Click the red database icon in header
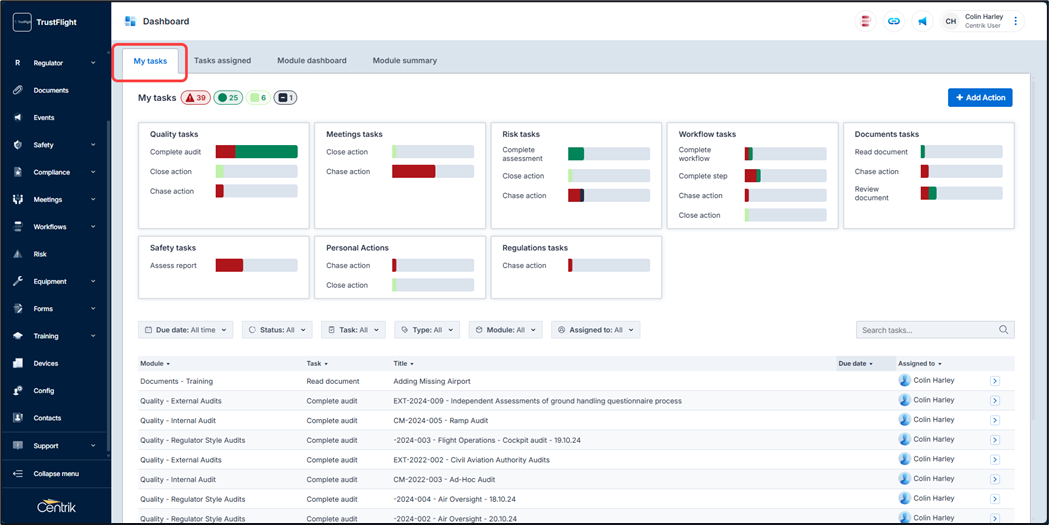 865,21
